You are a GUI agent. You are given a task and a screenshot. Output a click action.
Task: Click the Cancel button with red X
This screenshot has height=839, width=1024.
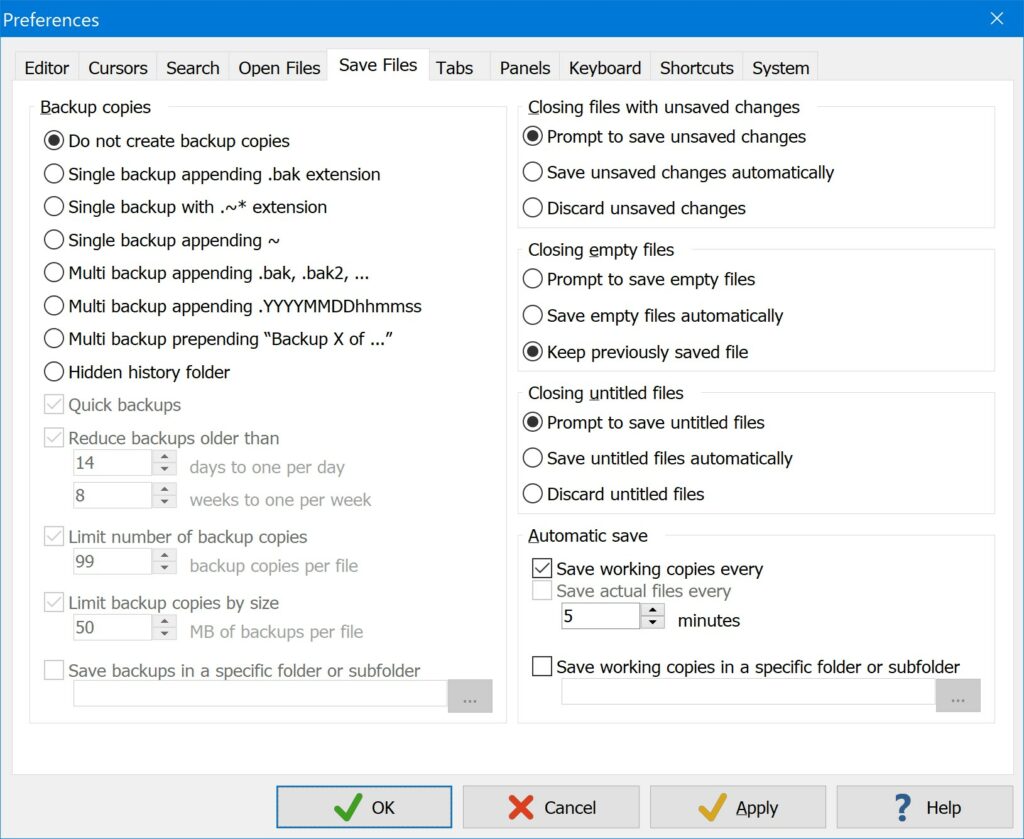(551, 807)
